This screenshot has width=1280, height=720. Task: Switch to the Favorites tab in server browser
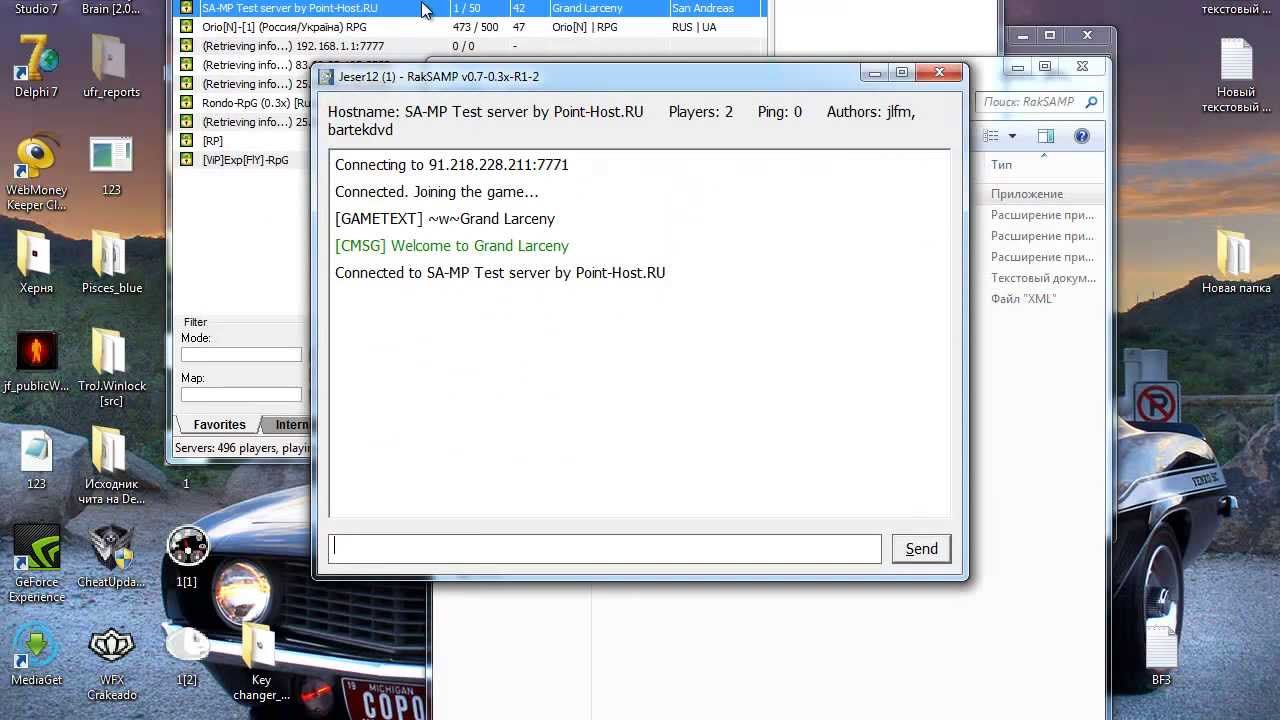[x=219, y=425]
